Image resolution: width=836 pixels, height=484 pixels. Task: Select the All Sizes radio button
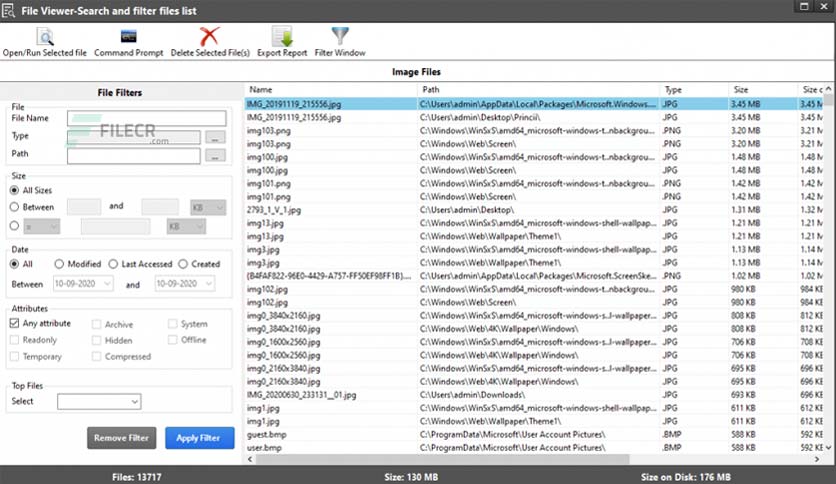pyautogui.click(x=14, y=190)
